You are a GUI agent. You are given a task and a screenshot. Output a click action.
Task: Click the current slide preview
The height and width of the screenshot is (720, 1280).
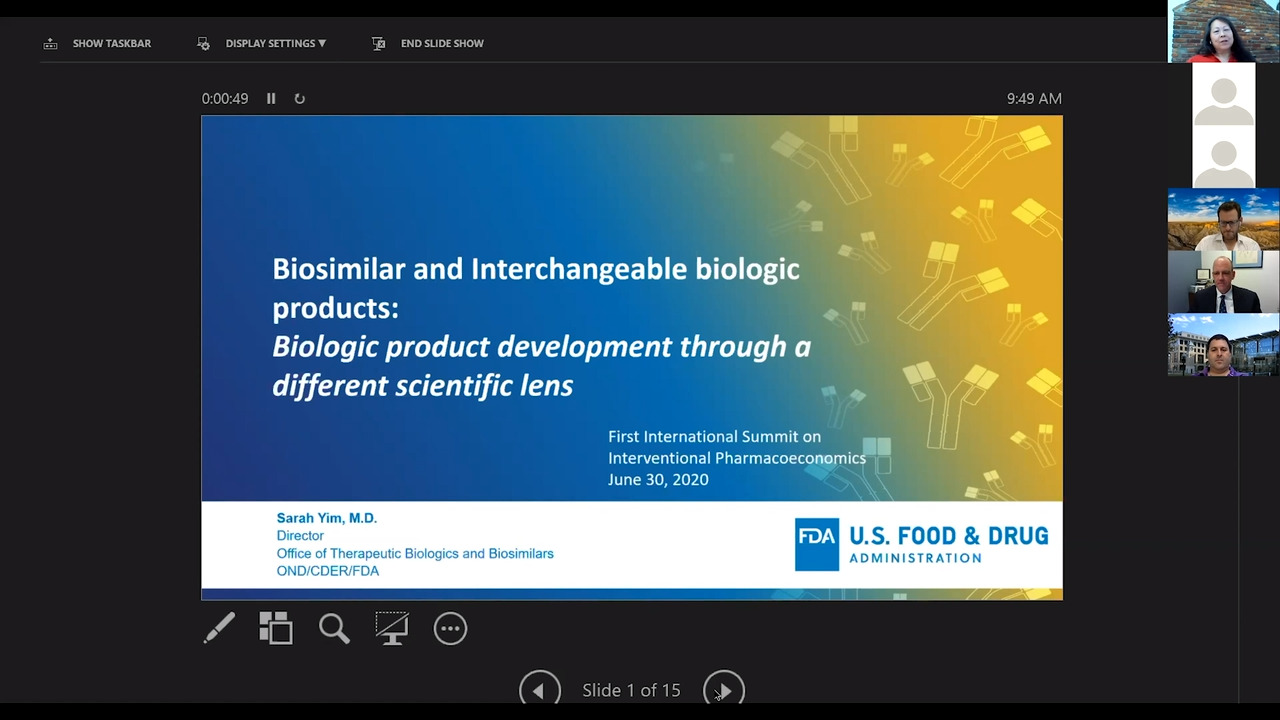coord(631,357)
